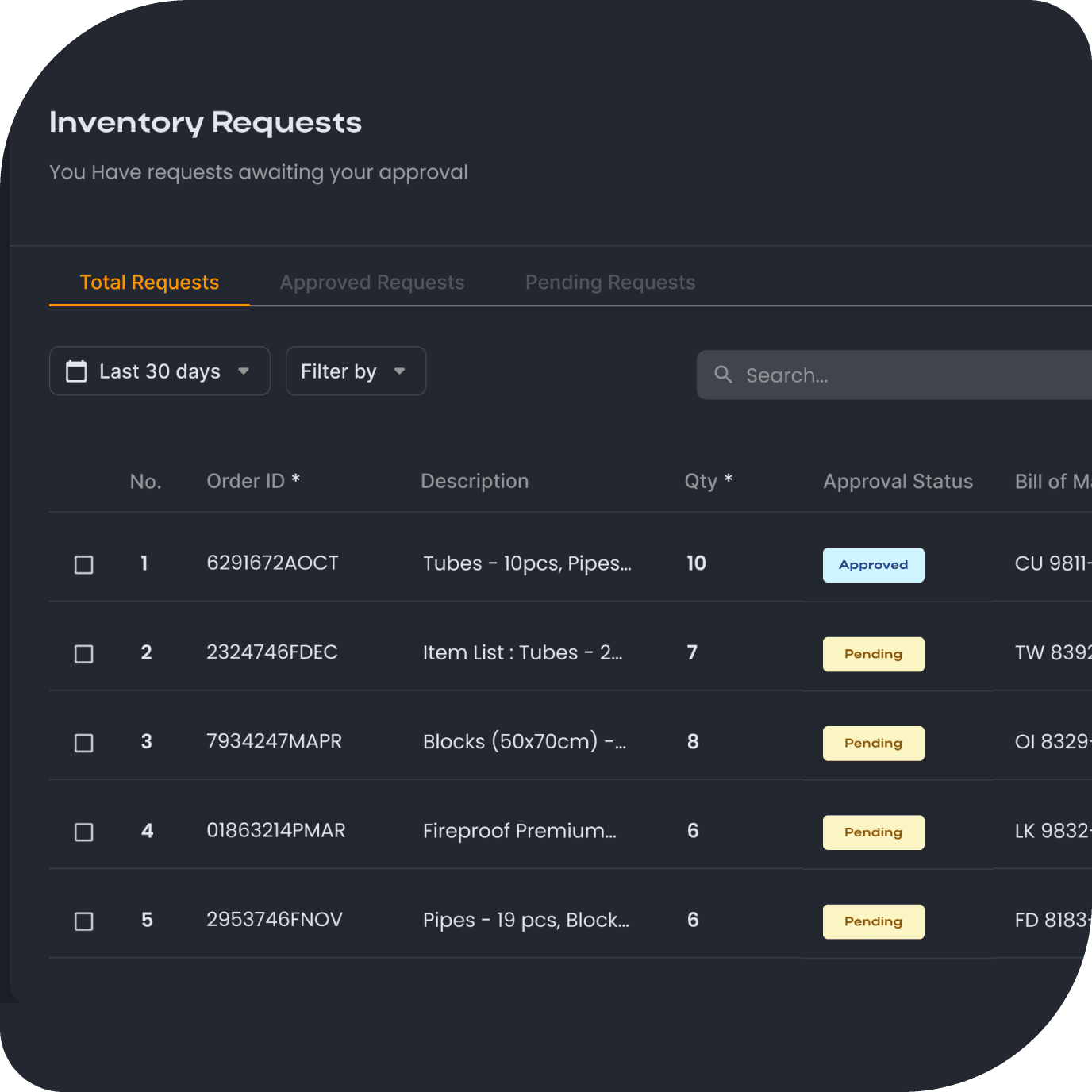
Task: Click the Approval Status column header
Action: coord(898,481)
